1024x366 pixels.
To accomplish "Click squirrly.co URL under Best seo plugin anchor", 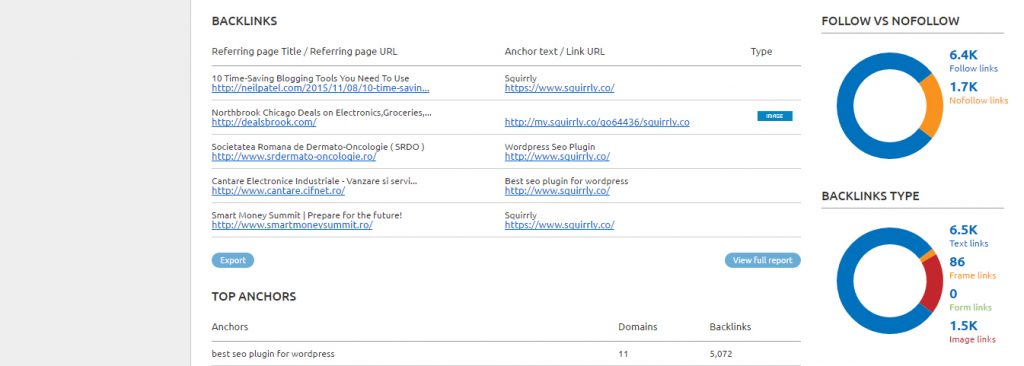I will (557, 191).
